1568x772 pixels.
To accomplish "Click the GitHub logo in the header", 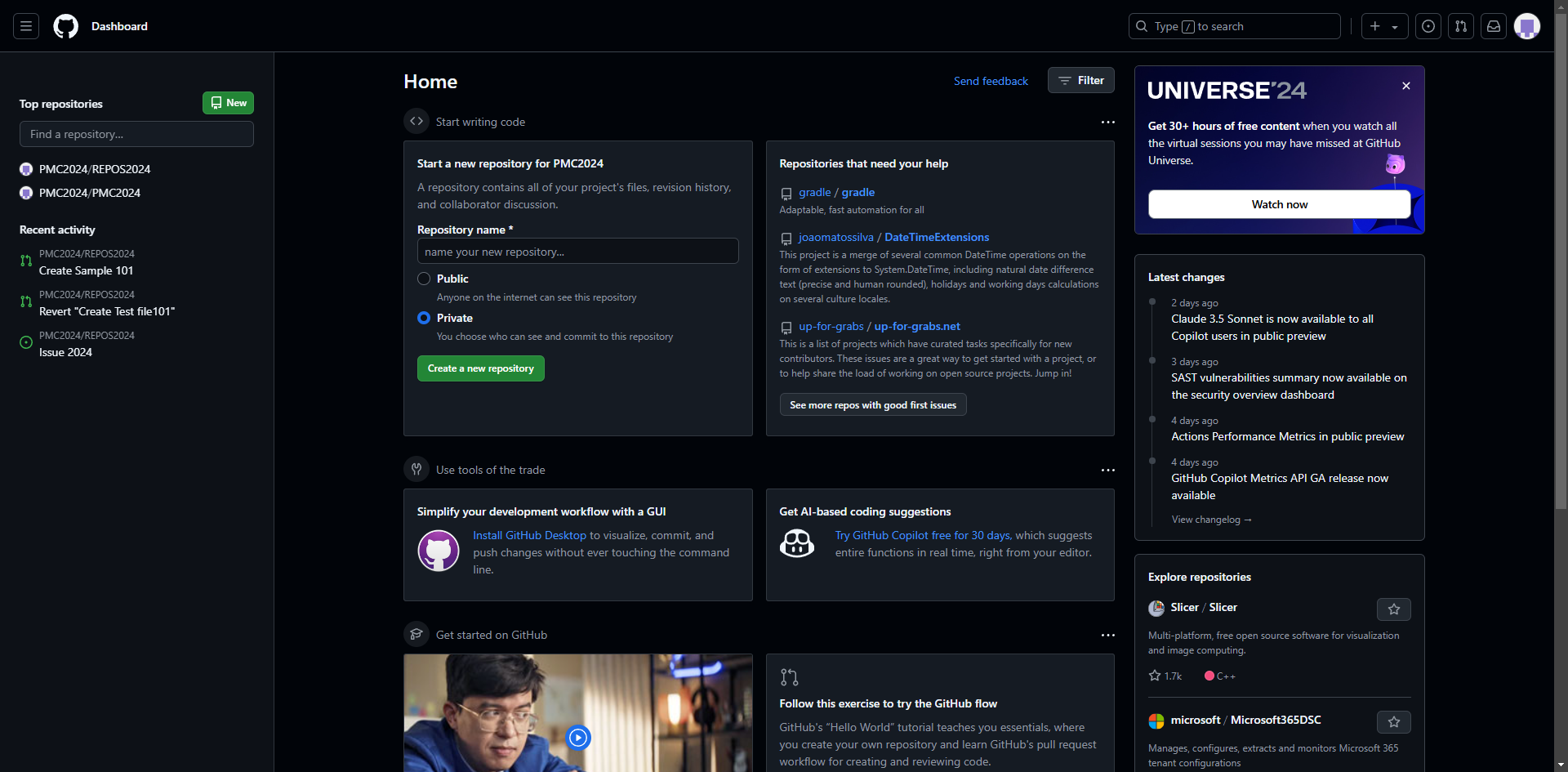I will (x=65, y=26).
